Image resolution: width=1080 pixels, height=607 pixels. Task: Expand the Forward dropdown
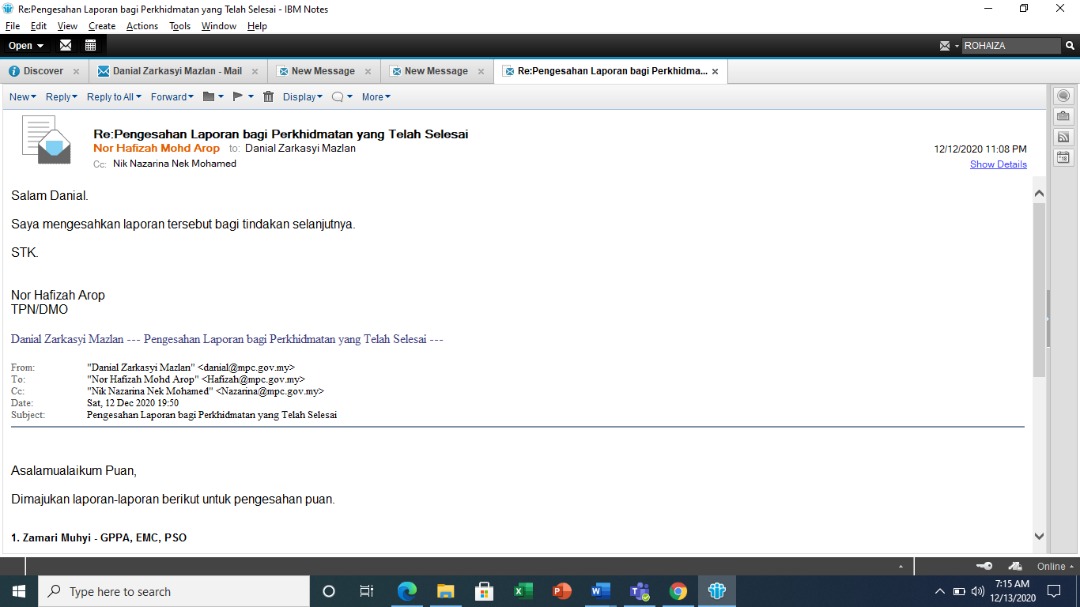coord(171,97)
